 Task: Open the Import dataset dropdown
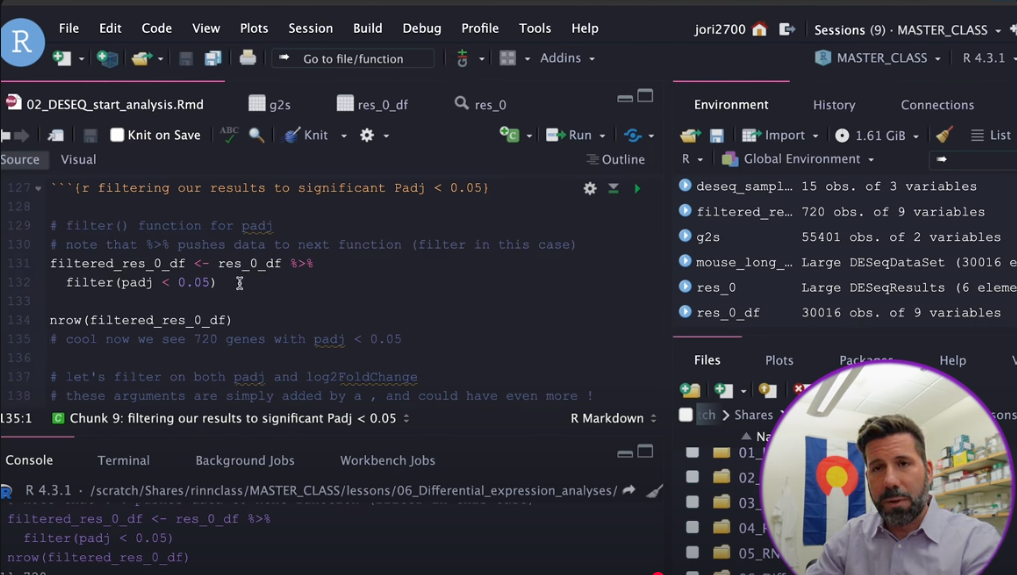[x=781, y=135]
